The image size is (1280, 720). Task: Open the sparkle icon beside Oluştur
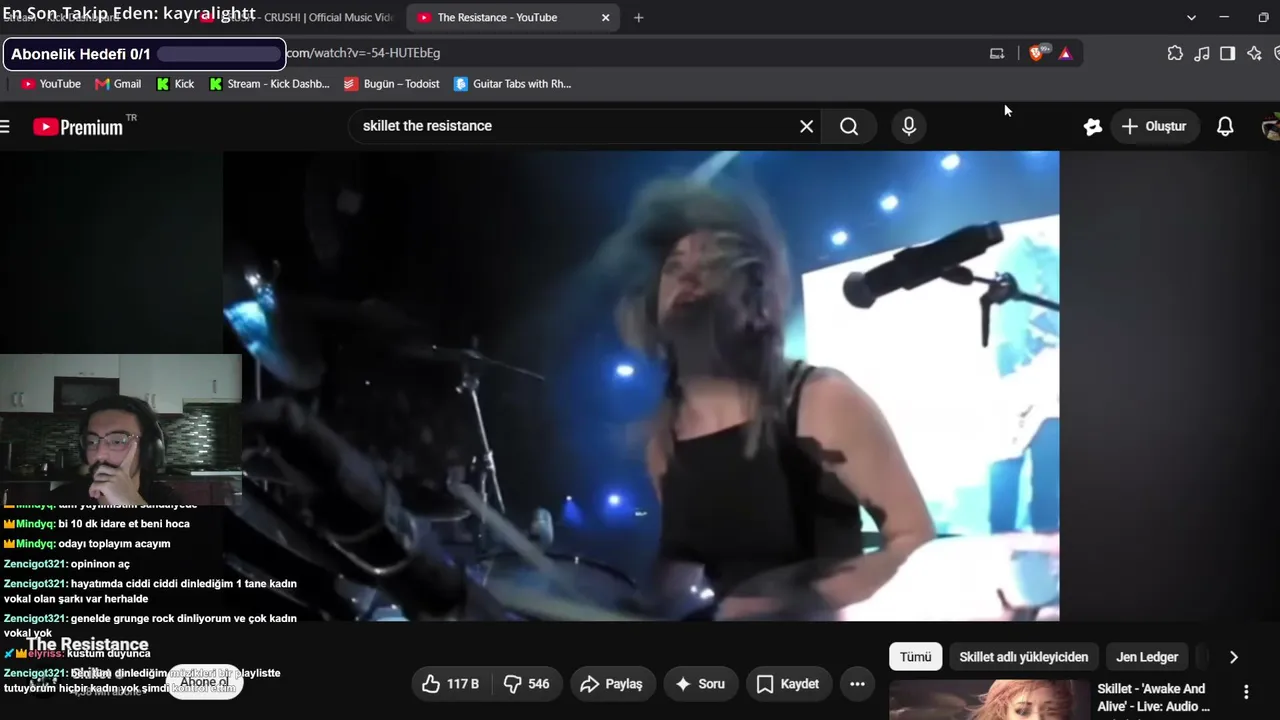pyautogui.click(x=1093, y=126)
